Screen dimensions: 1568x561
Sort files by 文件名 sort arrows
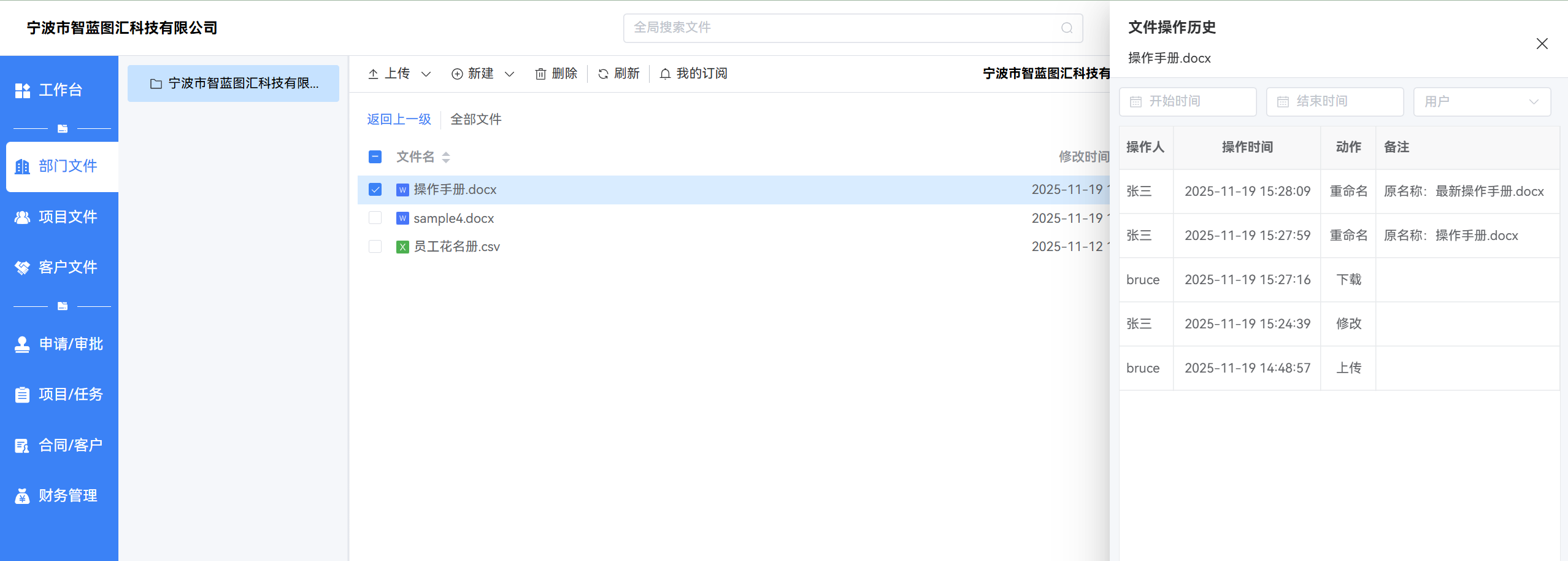pos(446,157)
